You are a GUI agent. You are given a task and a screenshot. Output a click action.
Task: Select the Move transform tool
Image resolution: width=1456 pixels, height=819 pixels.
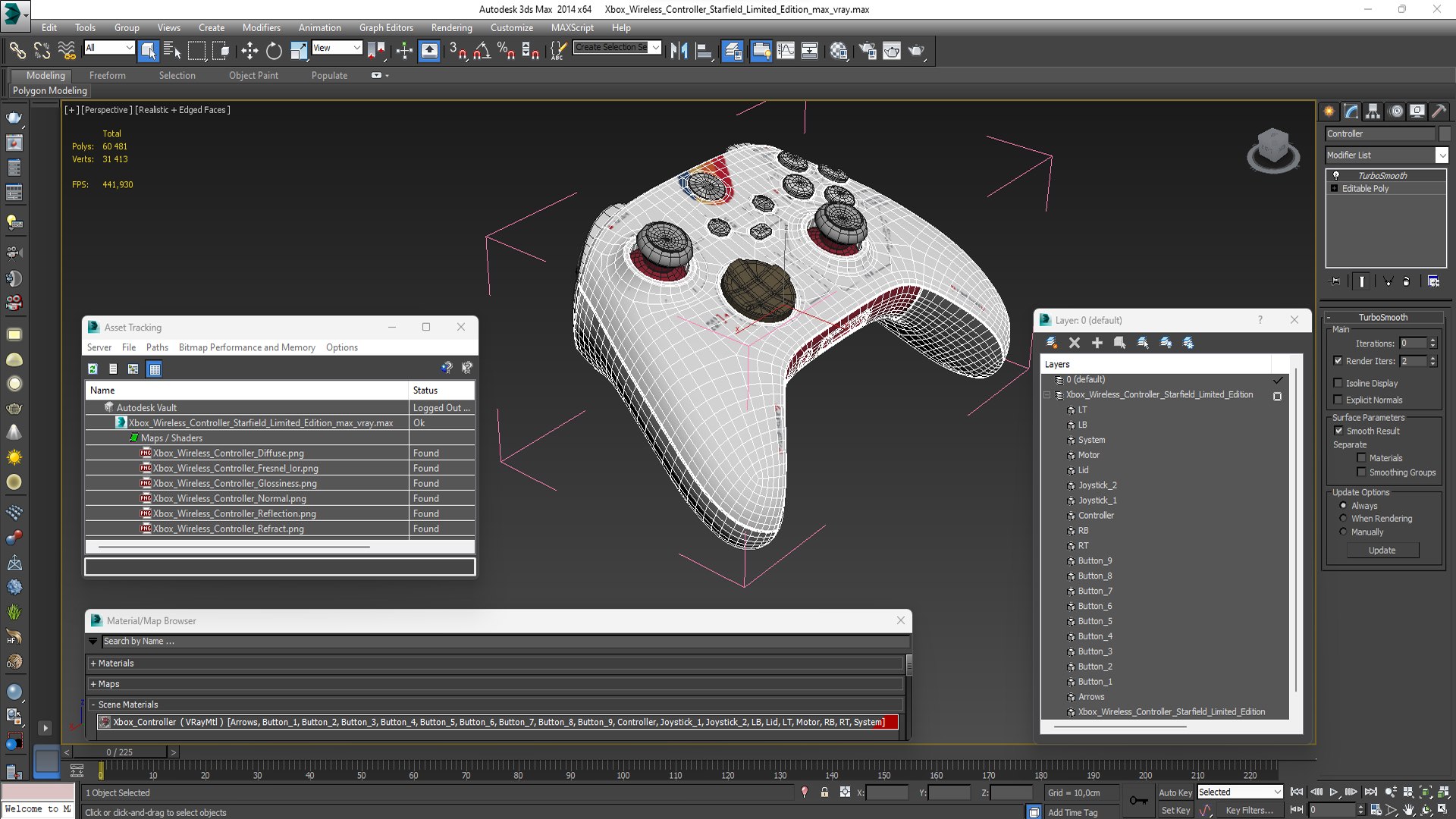pos(249,51)
